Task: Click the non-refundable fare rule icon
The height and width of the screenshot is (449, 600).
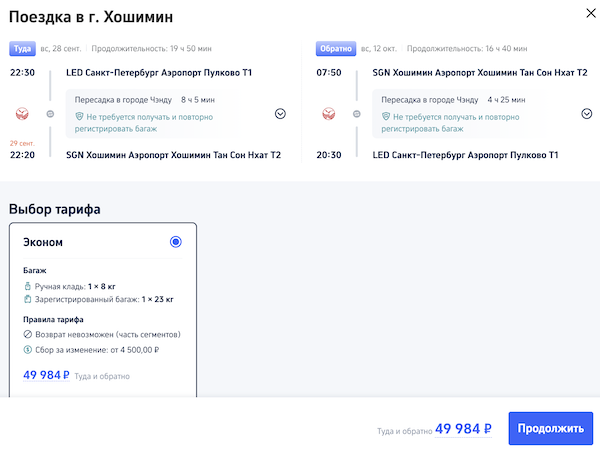Action: click(x=27, y=334)
